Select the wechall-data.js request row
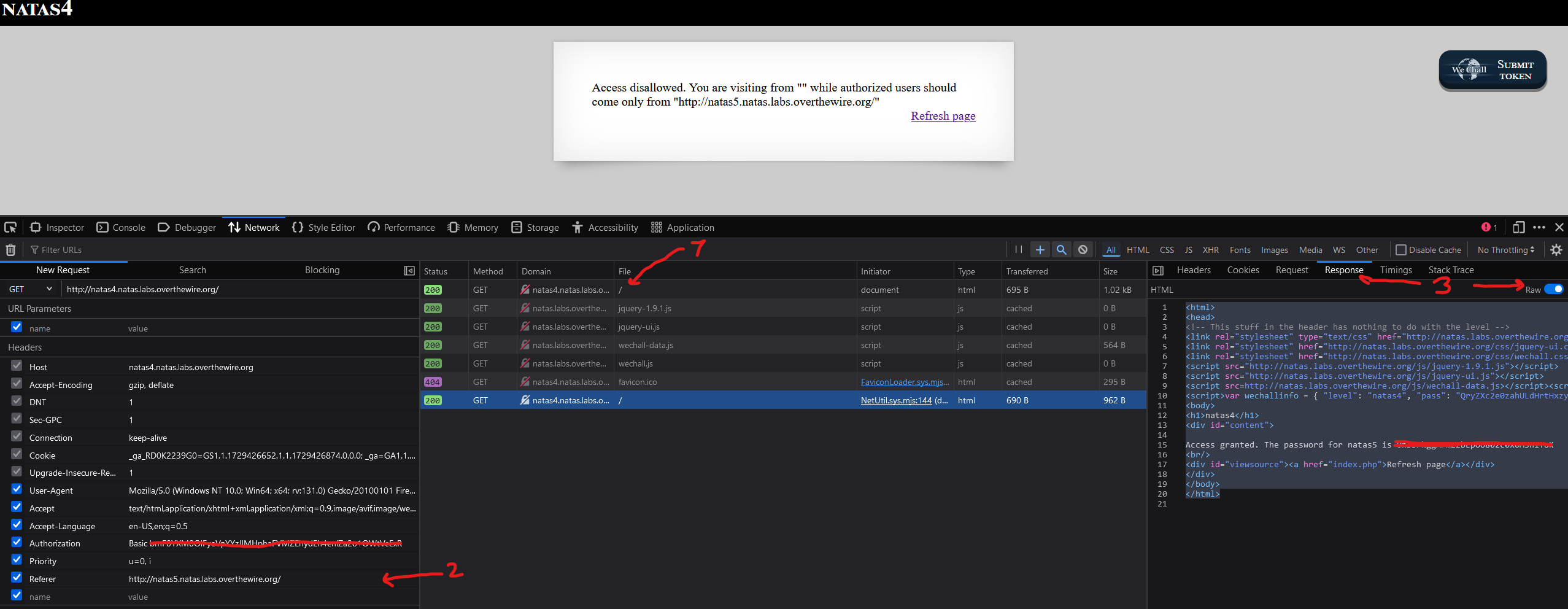Viewport: 1568px width, 609px height. click(783, 345)
